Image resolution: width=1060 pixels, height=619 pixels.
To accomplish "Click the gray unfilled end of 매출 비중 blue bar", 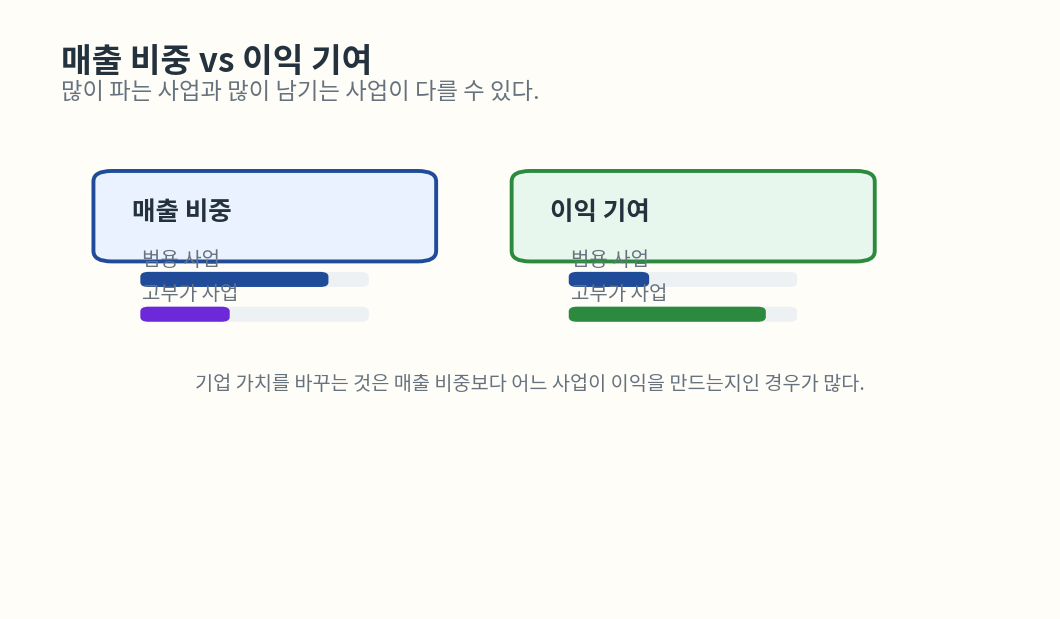I will point(349,279).
